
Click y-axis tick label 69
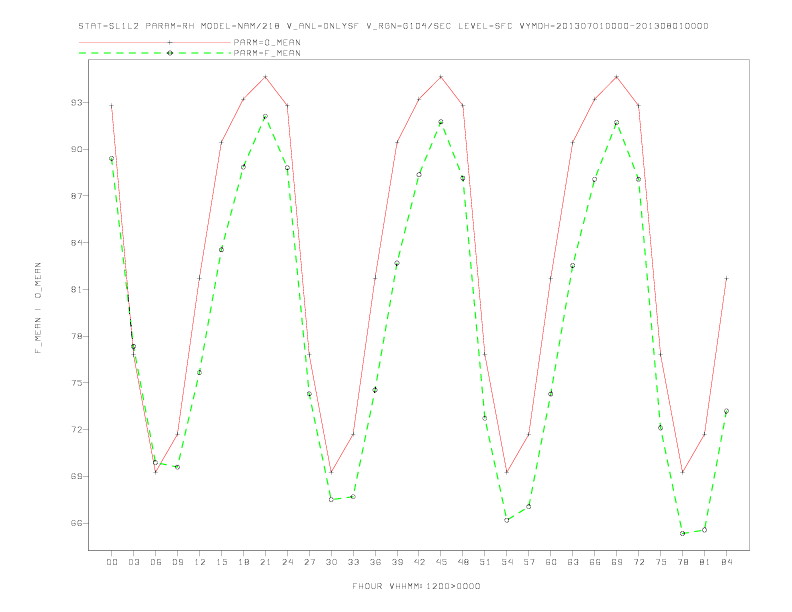76,476
